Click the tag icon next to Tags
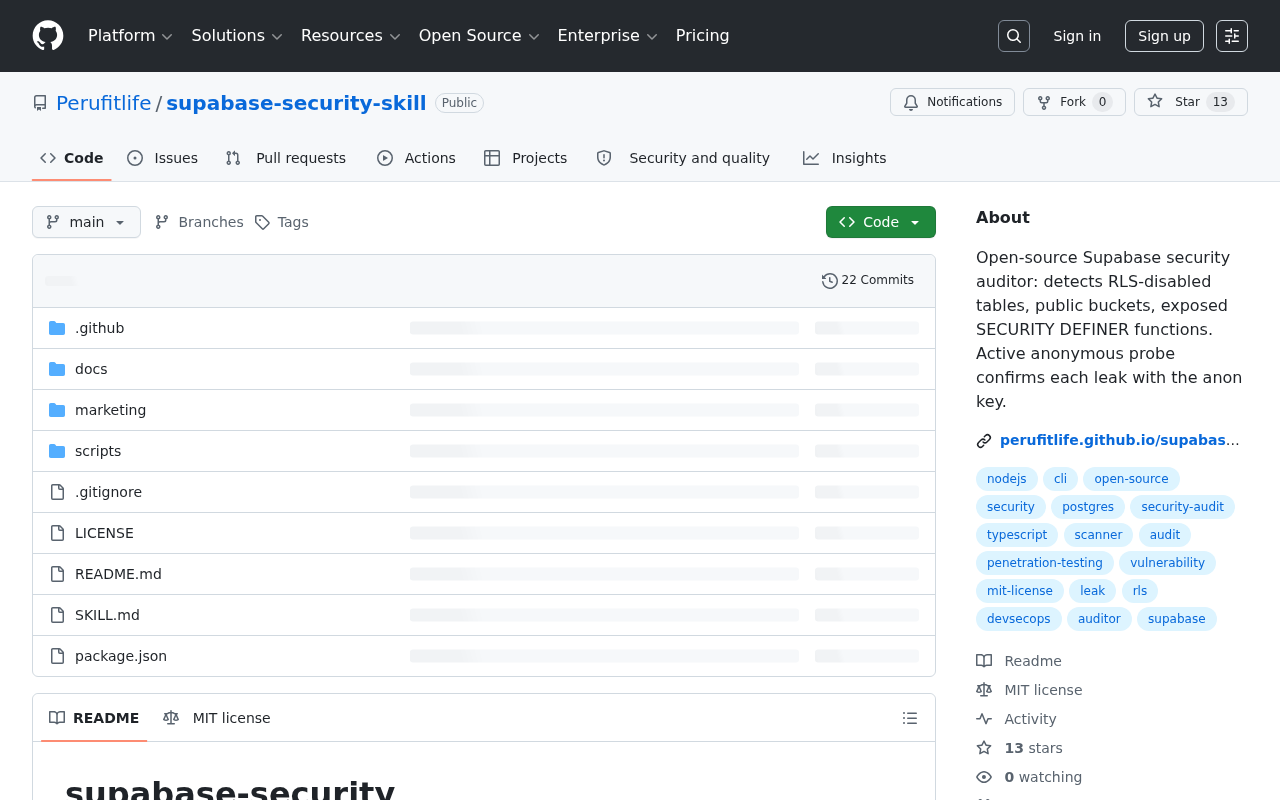This screenshot has width=1280, height=800. click(262, 222)
